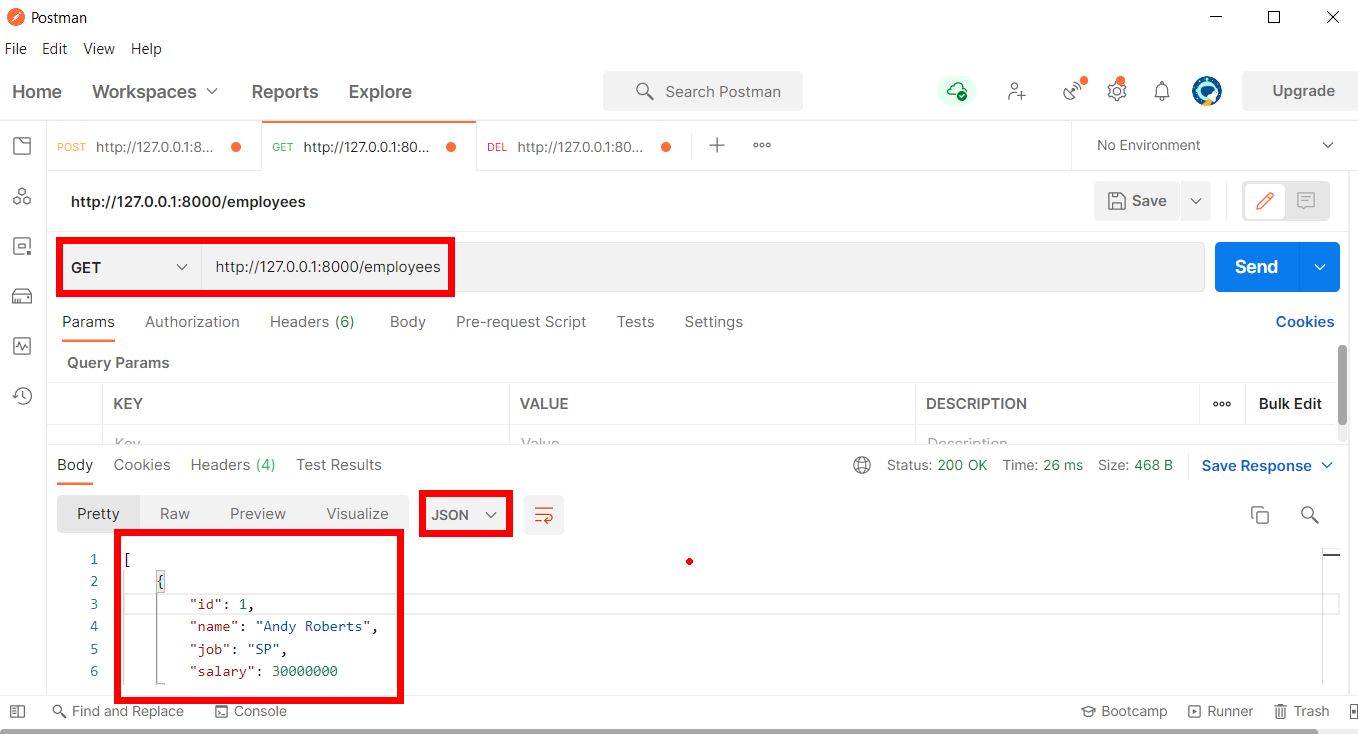Switch to the Authorization tab
Screen dimensions: 1358x734
(x=192, y=322)
